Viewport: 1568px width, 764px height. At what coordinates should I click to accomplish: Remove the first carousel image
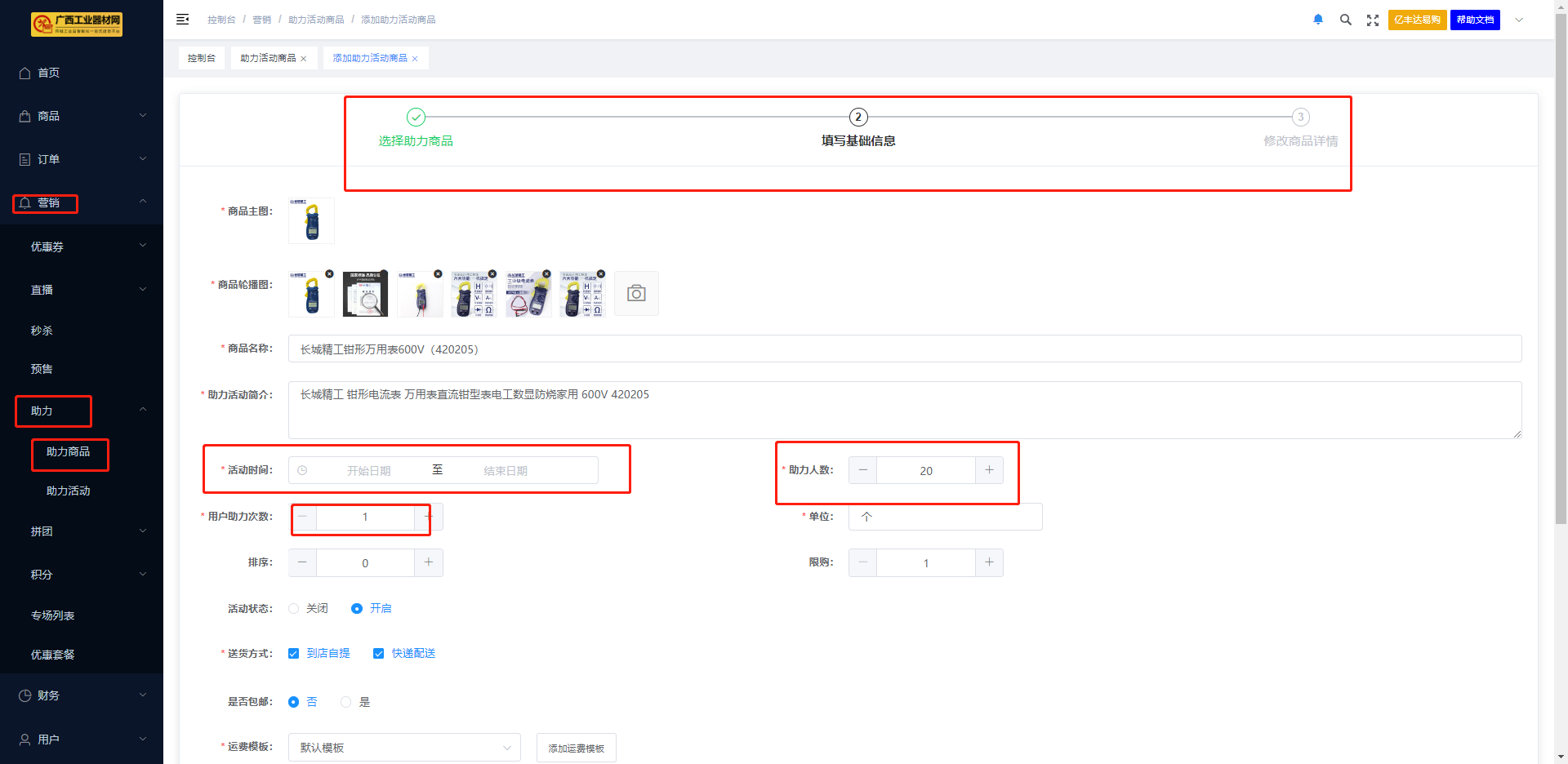(x=329, y=274)
